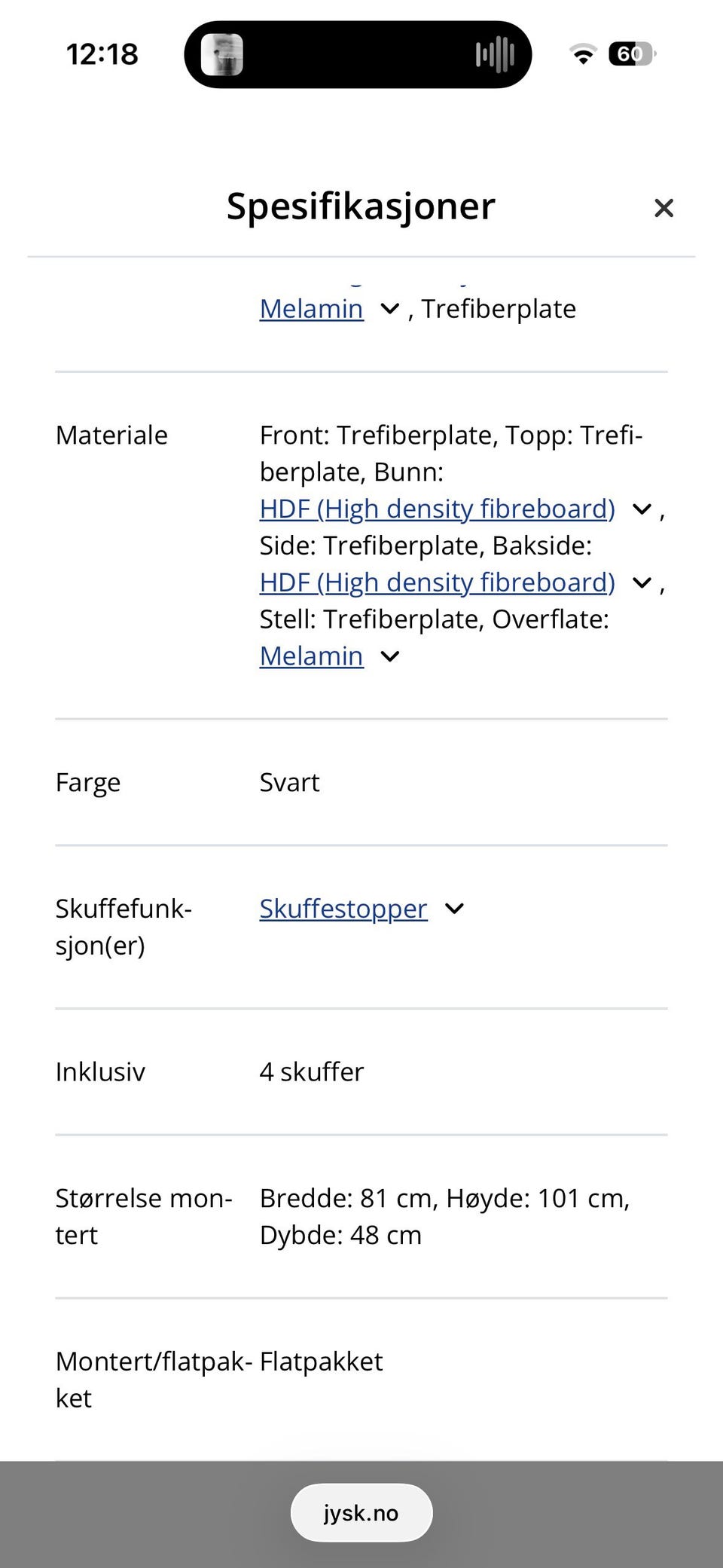Open the HDF link after Bakside
This screenshot has height=1568, width=723.
pyautogui.click(x=437, y=582)
